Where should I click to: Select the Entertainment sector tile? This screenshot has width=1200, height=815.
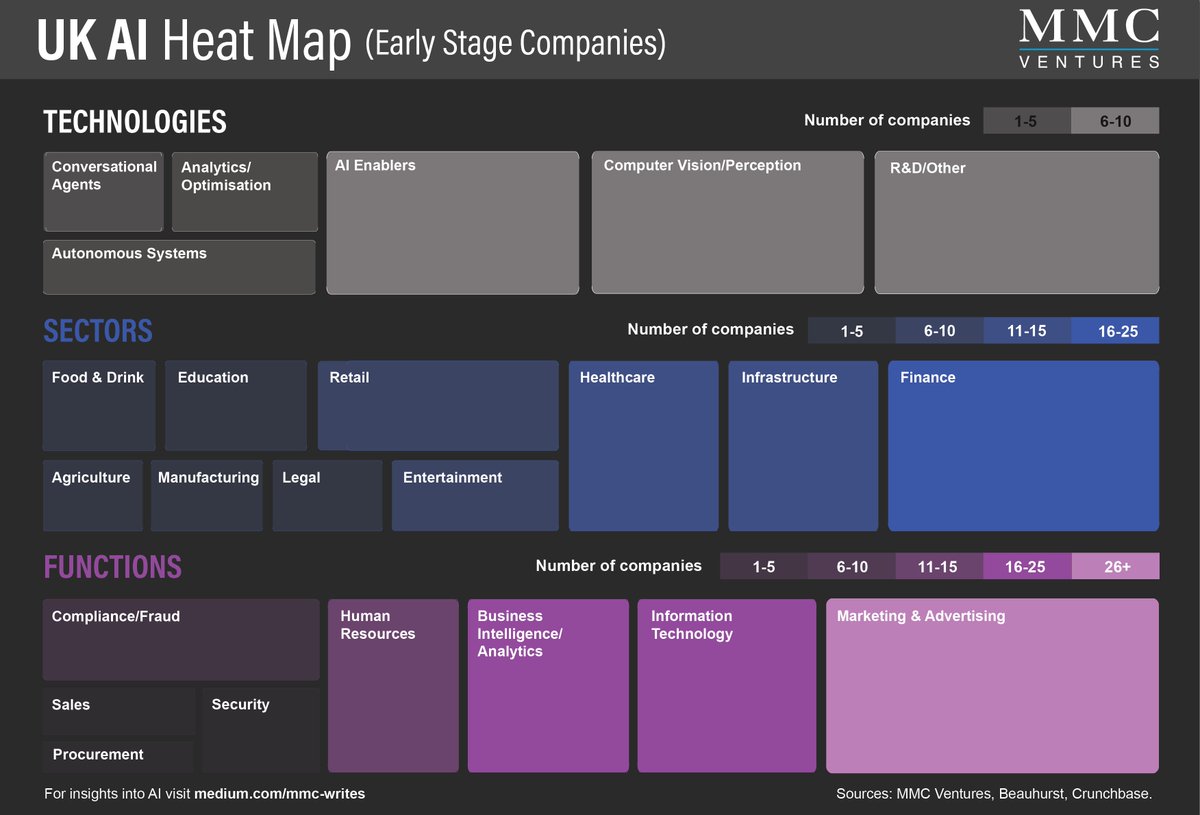pos(474,495)
